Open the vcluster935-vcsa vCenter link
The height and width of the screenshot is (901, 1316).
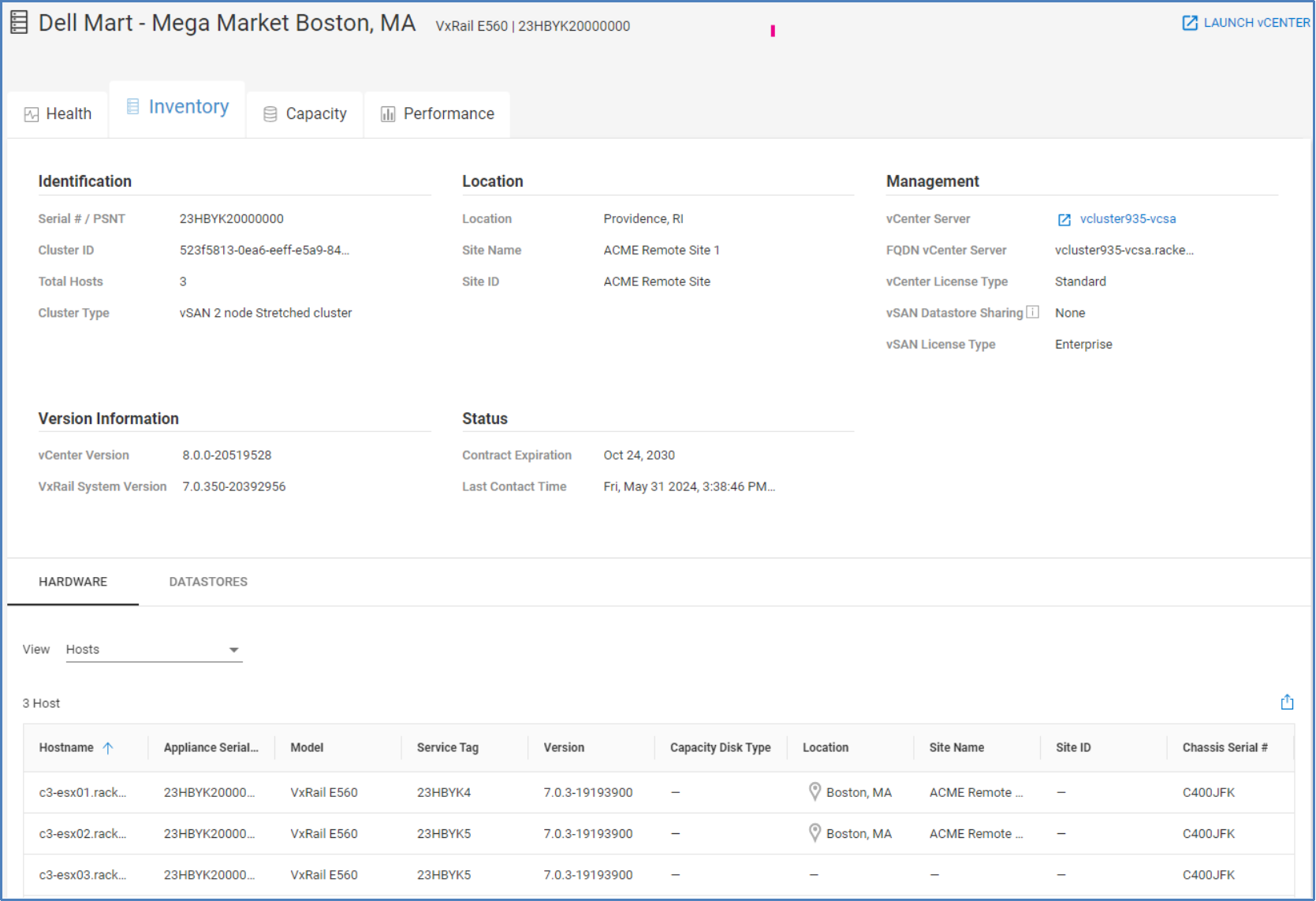pos(1128,218)
